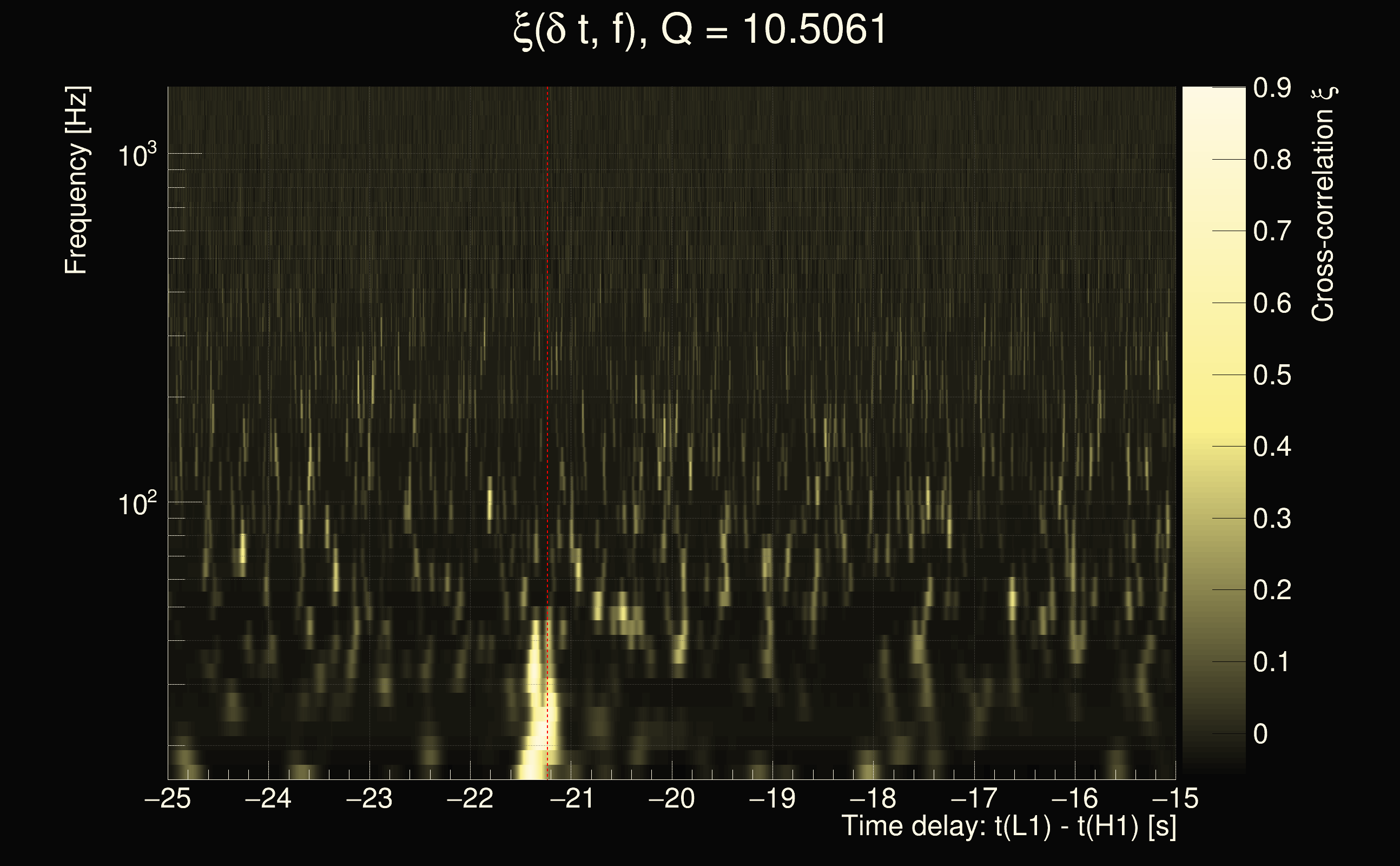Click the darkest bottom of the color scale

click(x=1213, y=769)
